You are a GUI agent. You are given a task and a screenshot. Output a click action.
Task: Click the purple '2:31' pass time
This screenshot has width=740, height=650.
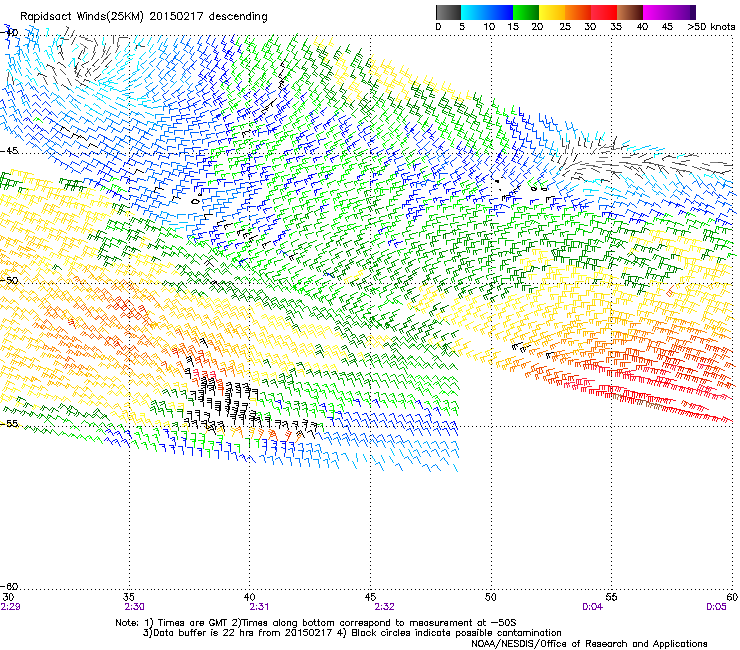coord(259,607)
